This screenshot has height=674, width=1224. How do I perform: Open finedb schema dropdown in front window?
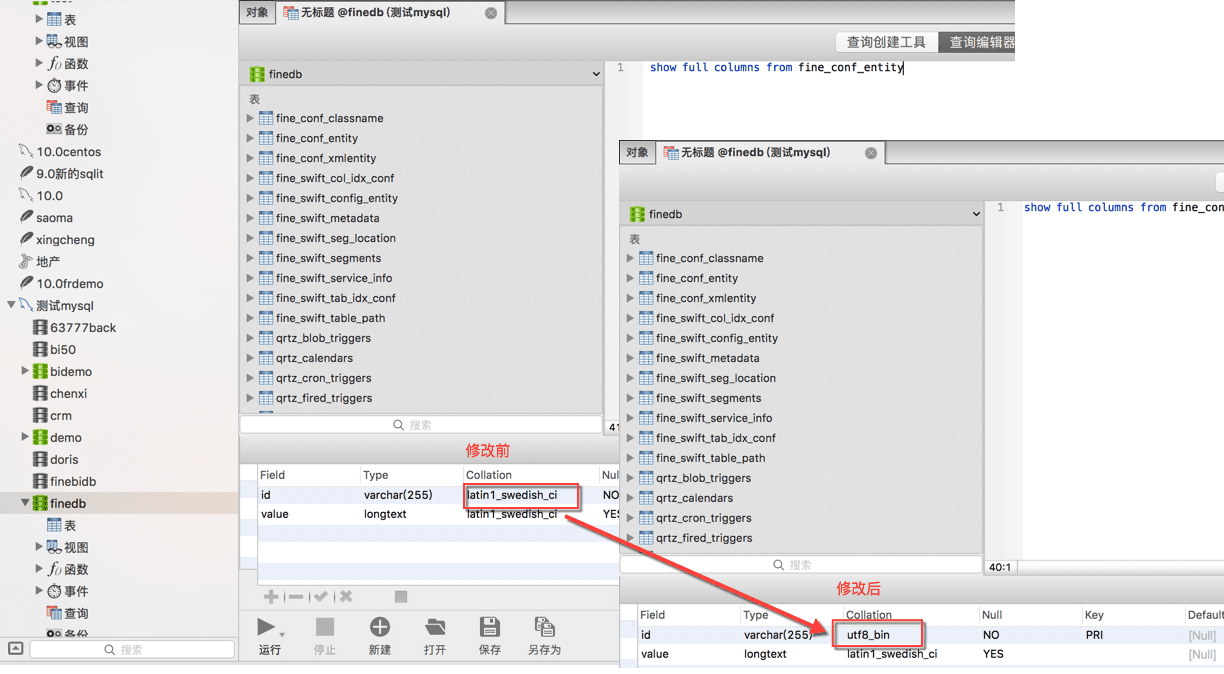point(803,214)
